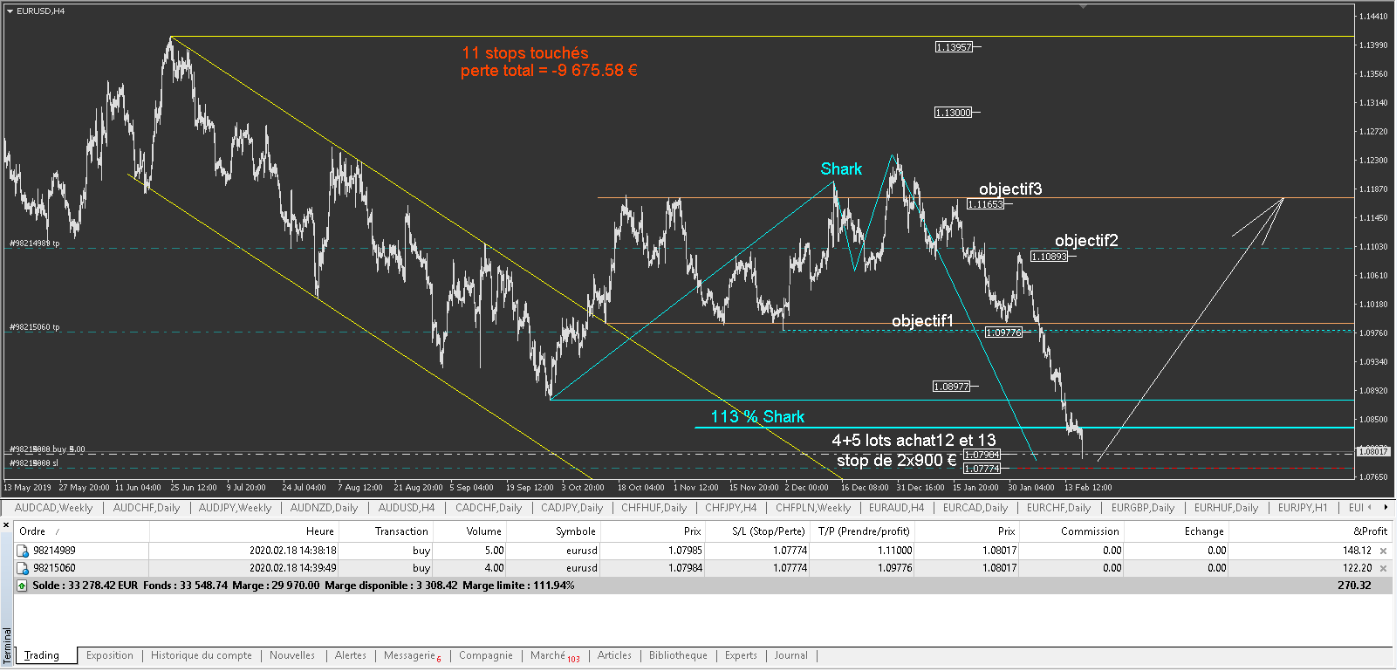Switch to CADJPY,Daily chart tab
This screenshot has width=1397, height=670.
(574, 508)
